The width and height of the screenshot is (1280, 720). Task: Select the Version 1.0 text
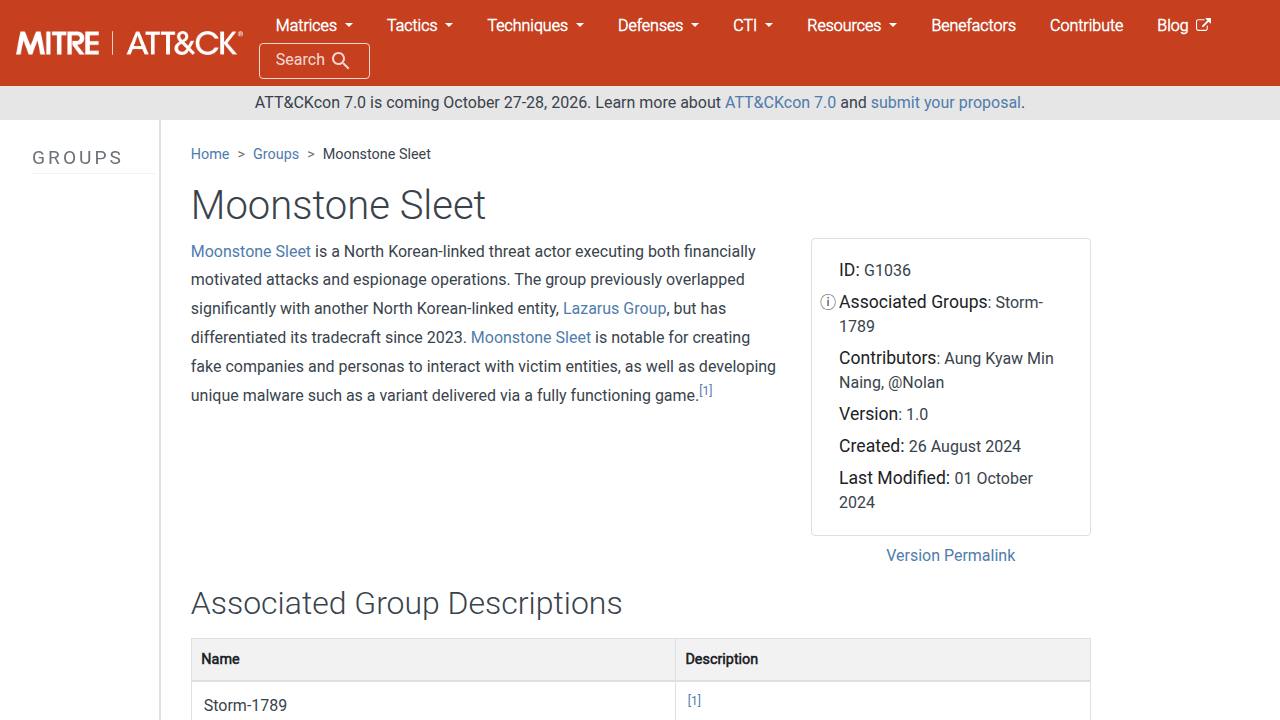883,414
